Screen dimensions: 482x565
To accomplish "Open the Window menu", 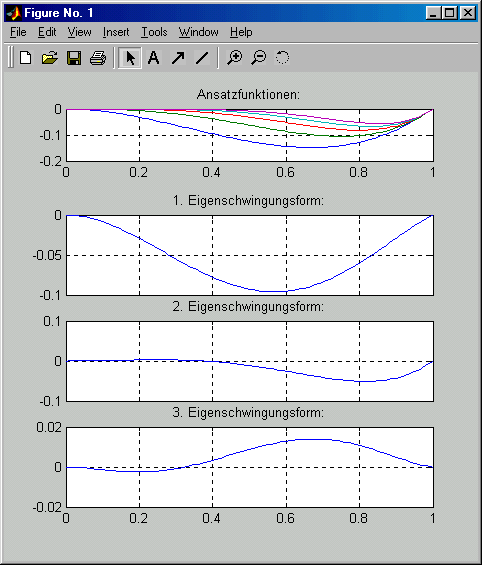I will (198, 32).
